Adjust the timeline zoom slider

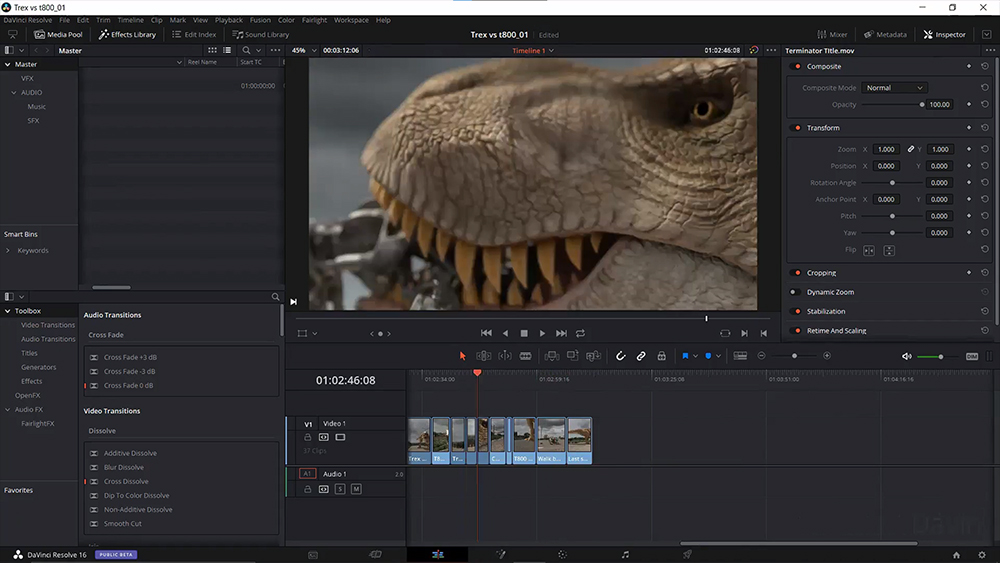(794, 356)
